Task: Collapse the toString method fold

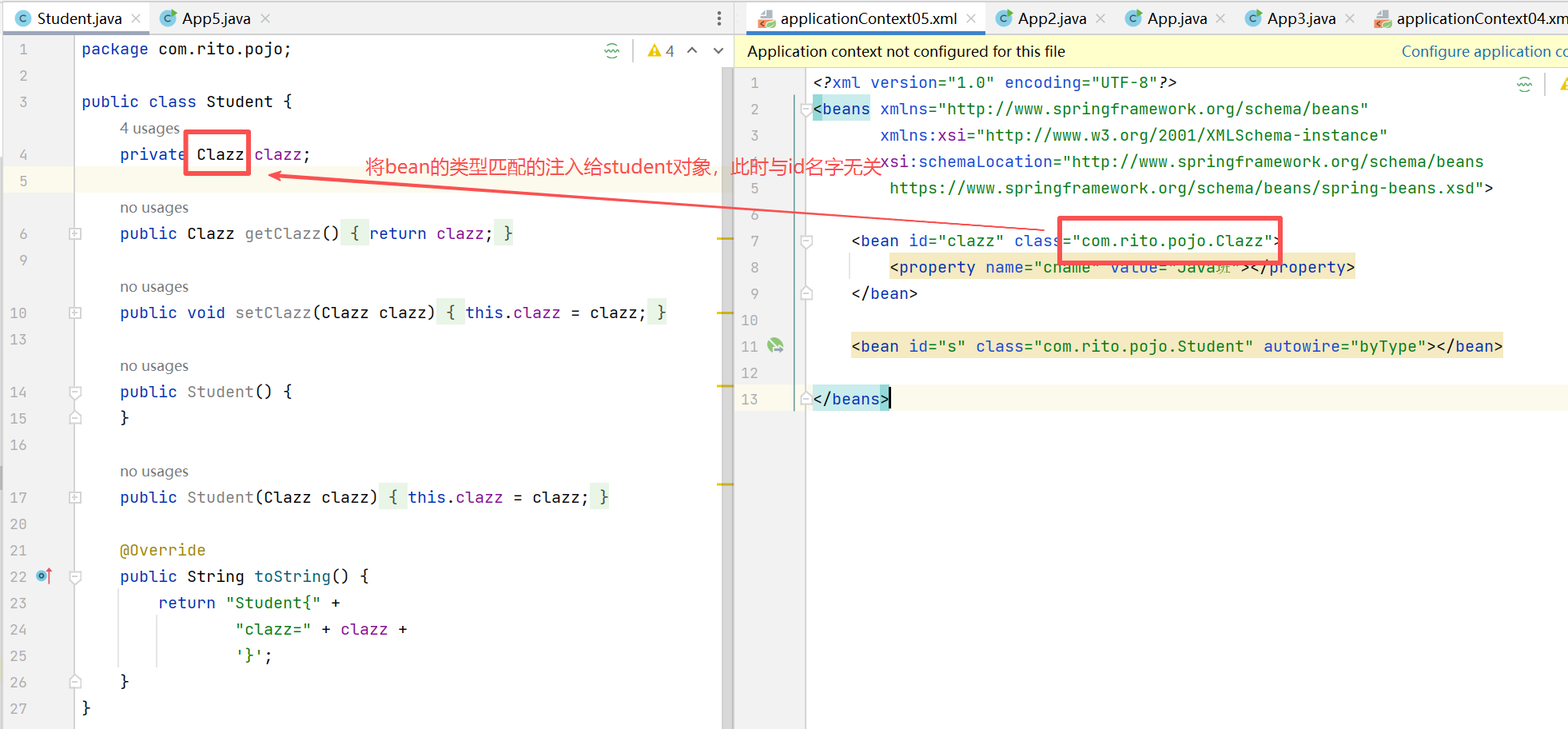Action: tap(75, 576)
